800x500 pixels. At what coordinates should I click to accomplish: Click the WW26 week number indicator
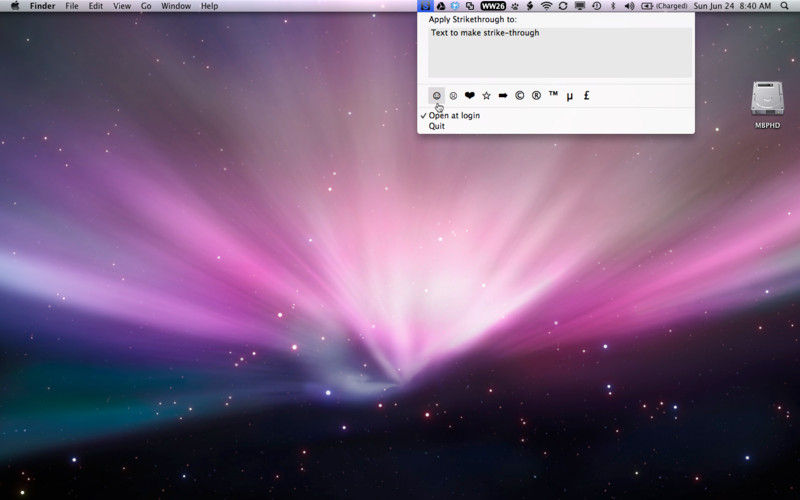coord(493,6)
